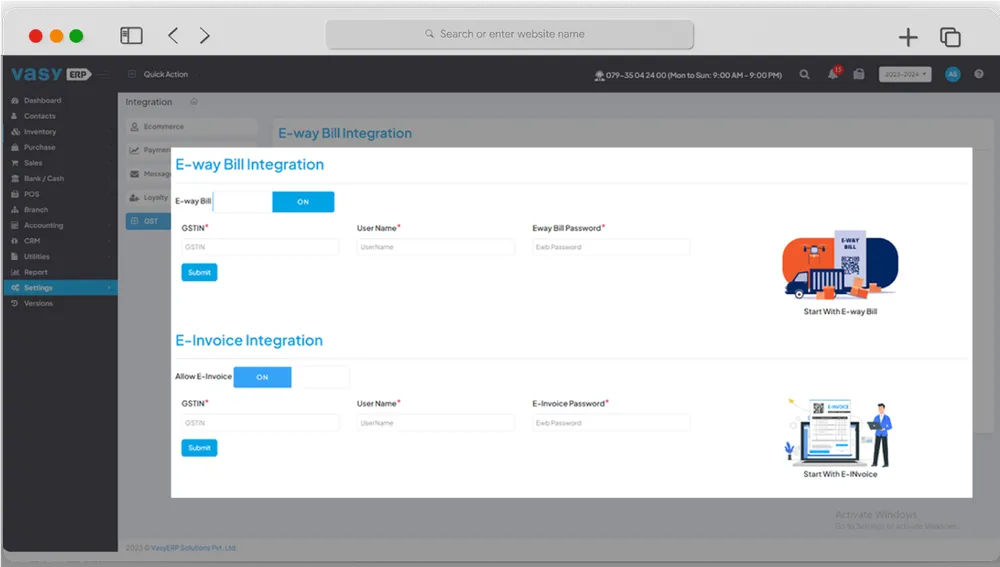1000x567 pixels.
Task: Toggle the Allow E-Invoice ON switch
Action: point(262,377)
